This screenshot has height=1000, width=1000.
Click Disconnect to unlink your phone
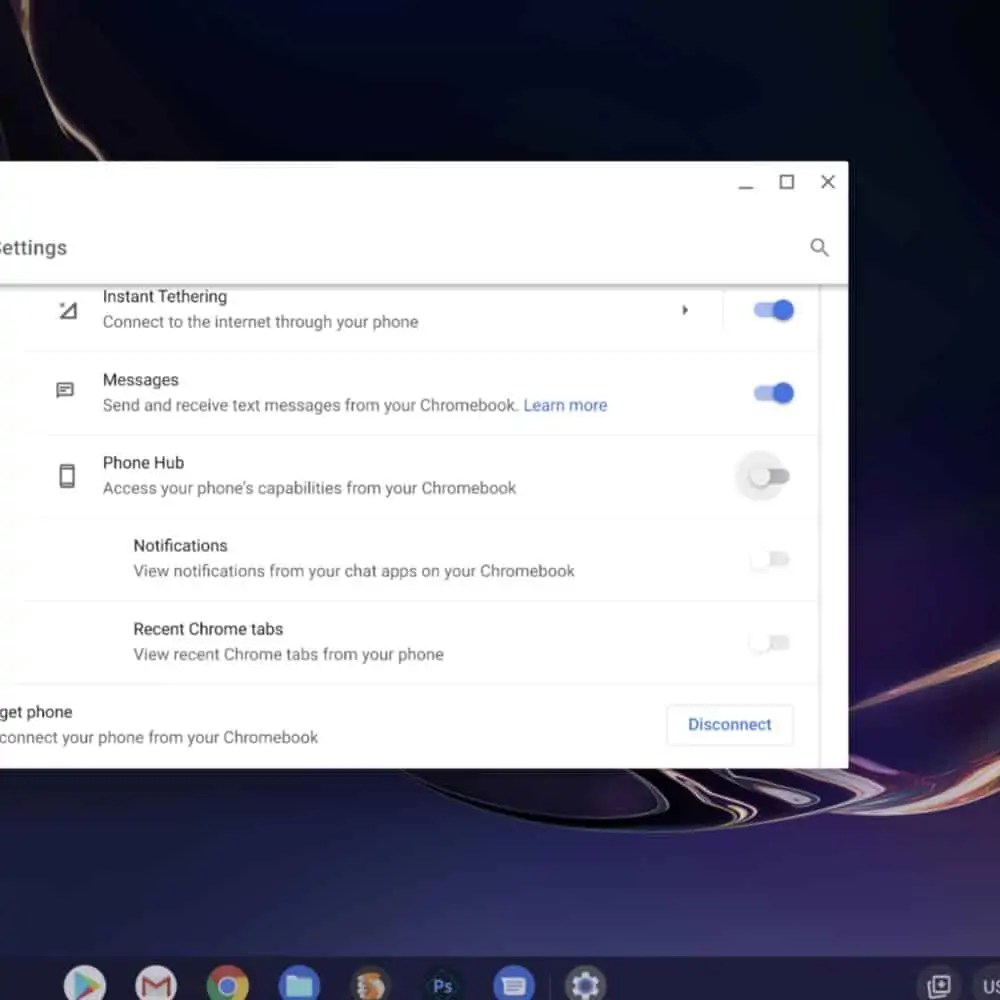[x=730, y=724]
